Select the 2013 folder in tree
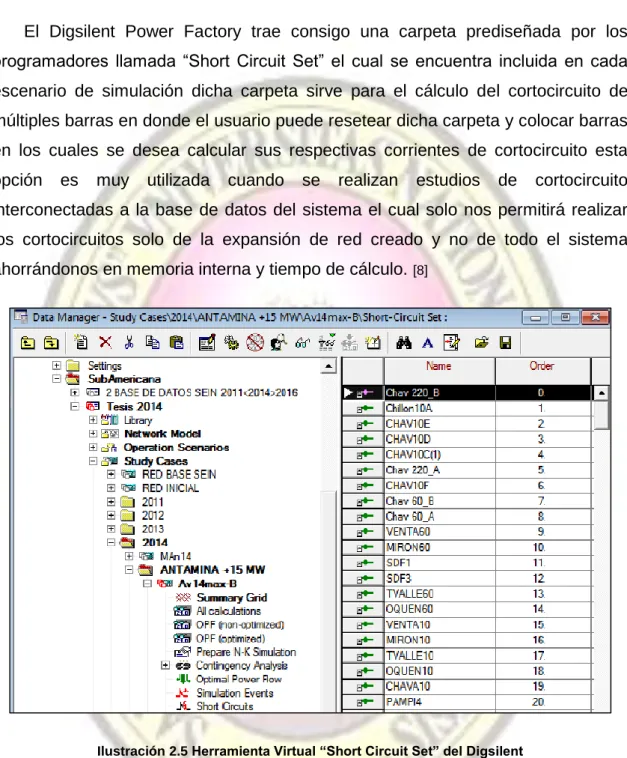The height and width of the screenshot is (758, 627). [153, 529]
